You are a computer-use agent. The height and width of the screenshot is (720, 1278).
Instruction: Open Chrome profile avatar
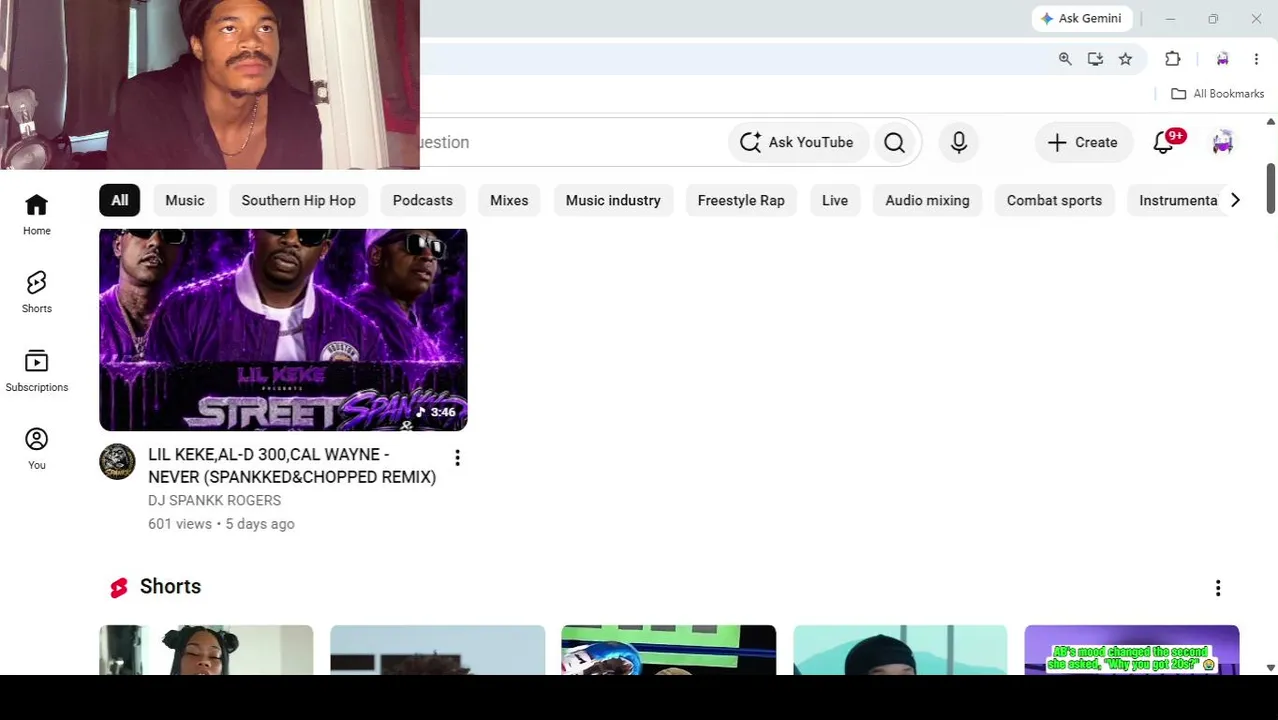click(1222, 59)
